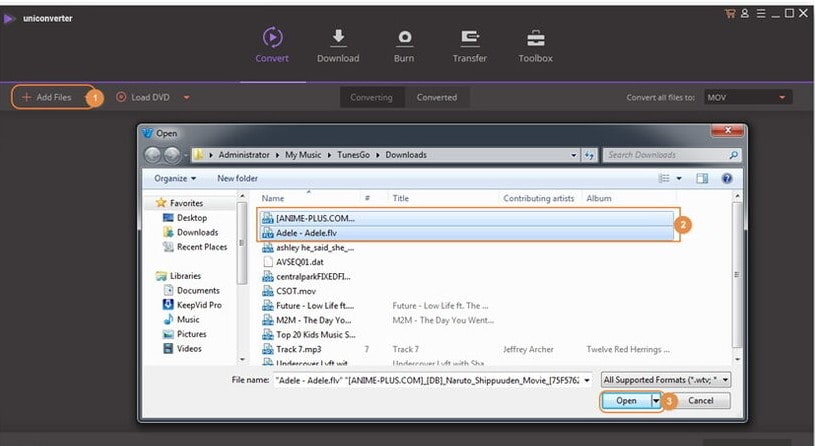
Task: Expand the address bar history dropdown
Action: coord(573,155)
